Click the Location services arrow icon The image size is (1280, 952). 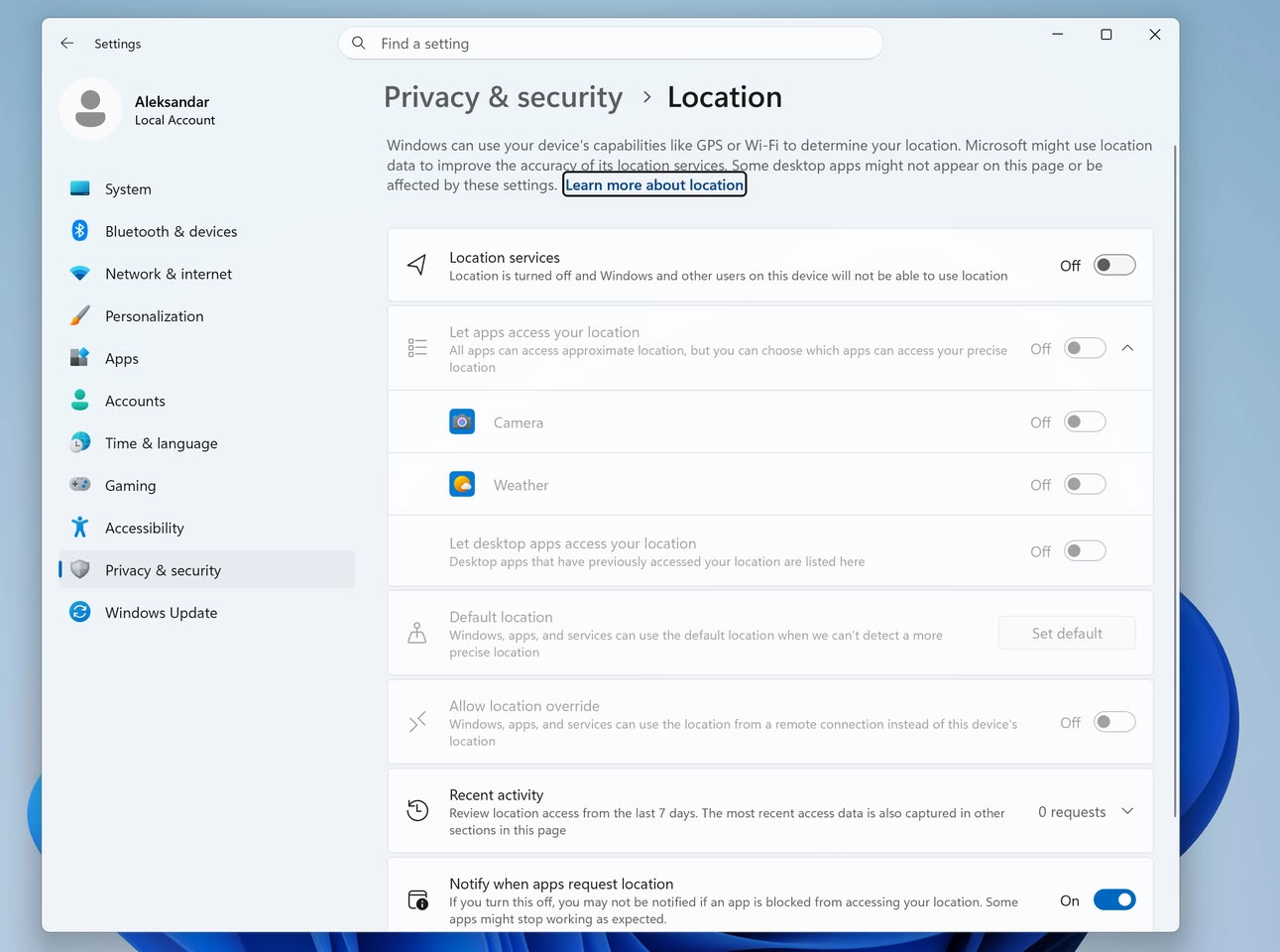click(417, 265)
